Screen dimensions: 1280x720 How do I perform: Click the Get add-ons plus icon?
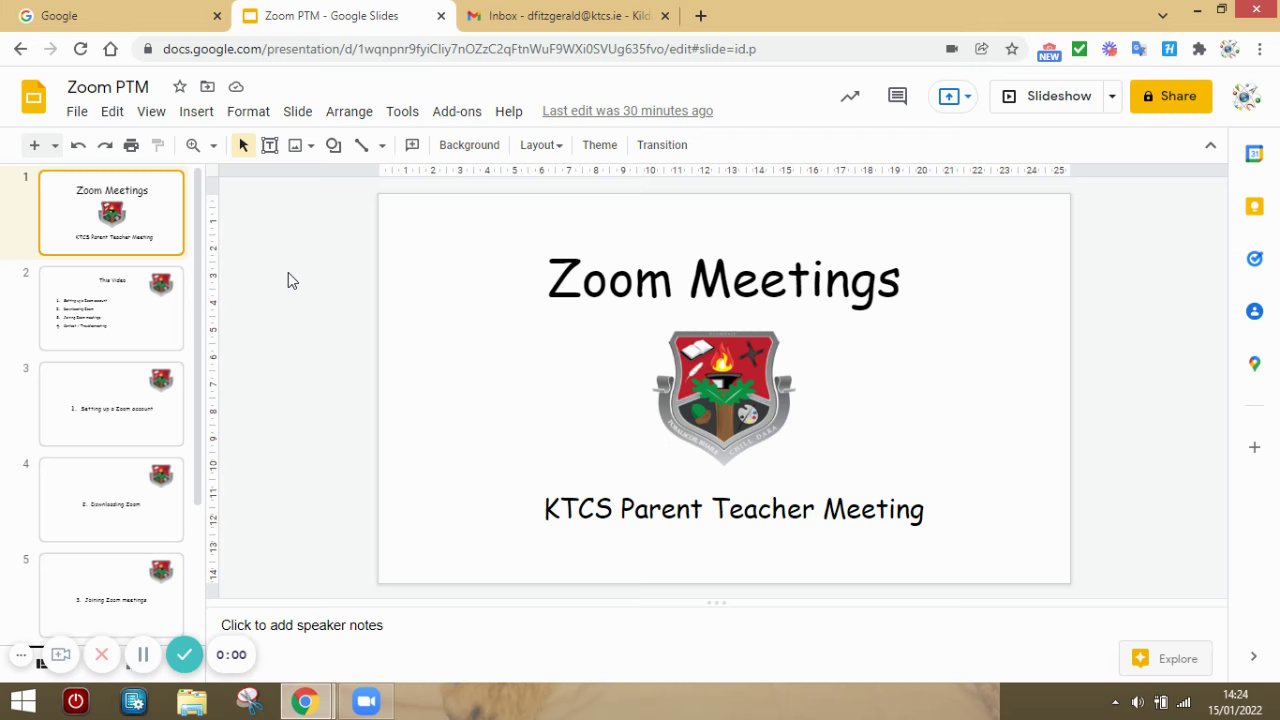click(1254, 447)
